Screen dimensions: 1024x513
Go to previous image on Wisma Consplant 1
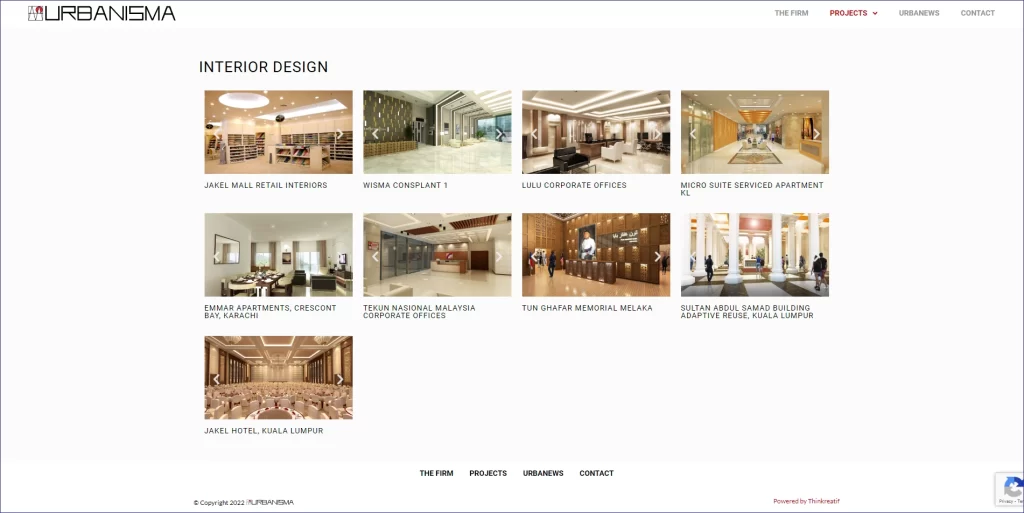pyautogui.click(x=376, y=134)
